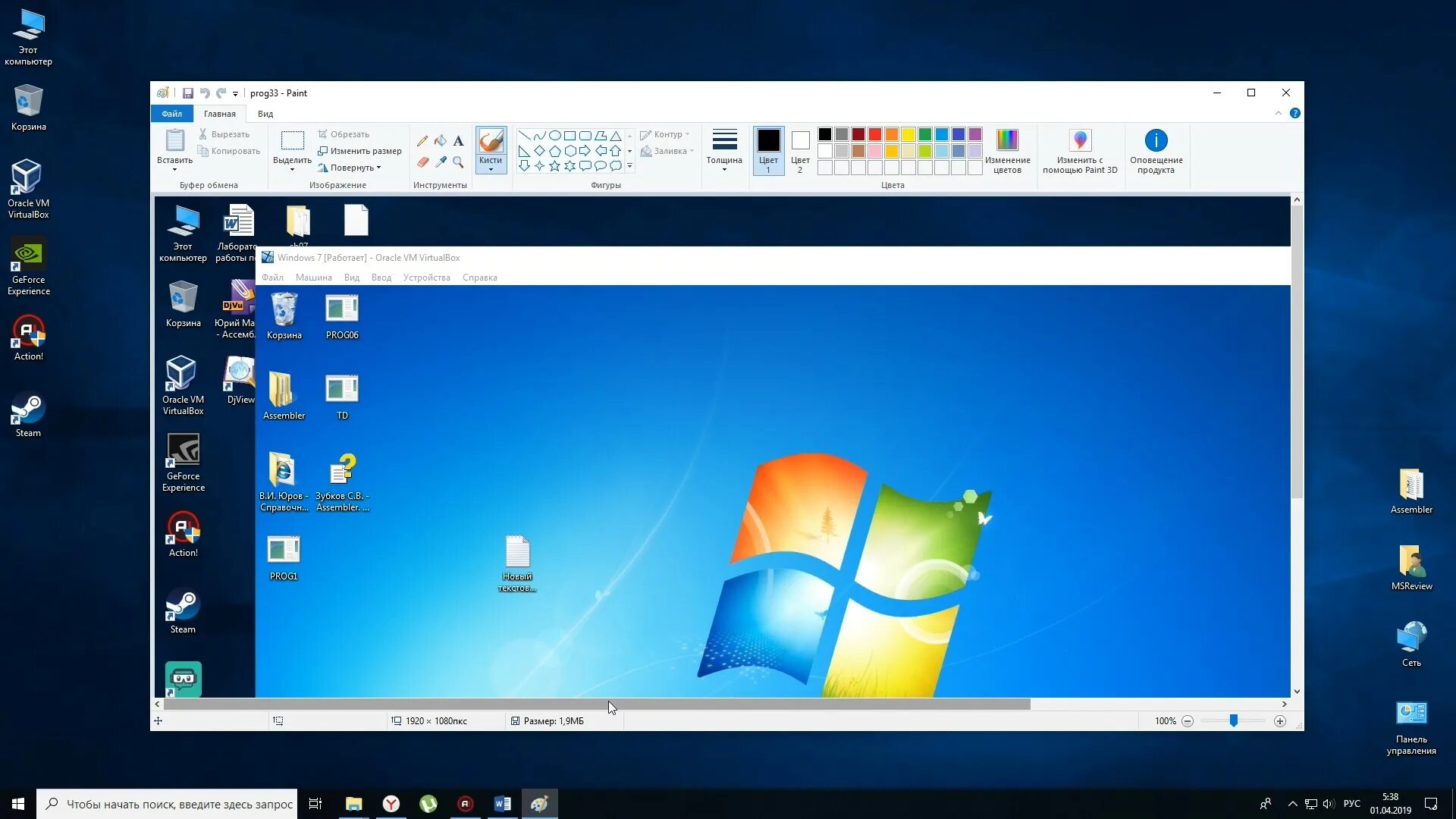Click the zoom in plus button
Screen dimensions: 1456x819
(x=1280, y=721)
